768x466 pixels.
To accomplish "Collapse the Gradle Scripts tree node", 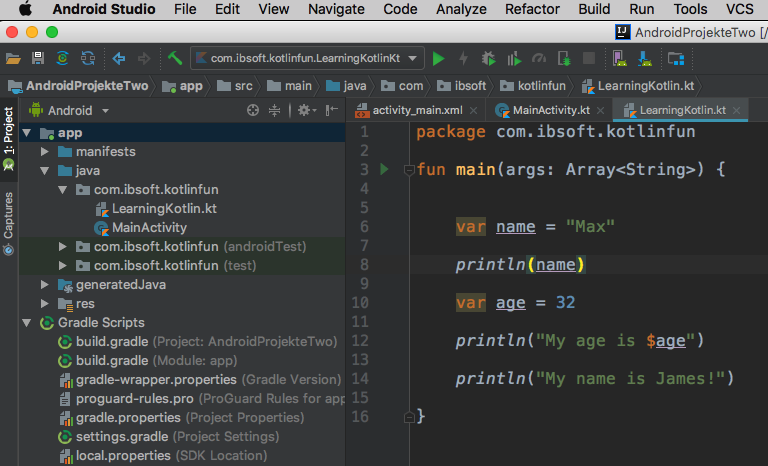I will click(26, 323).
